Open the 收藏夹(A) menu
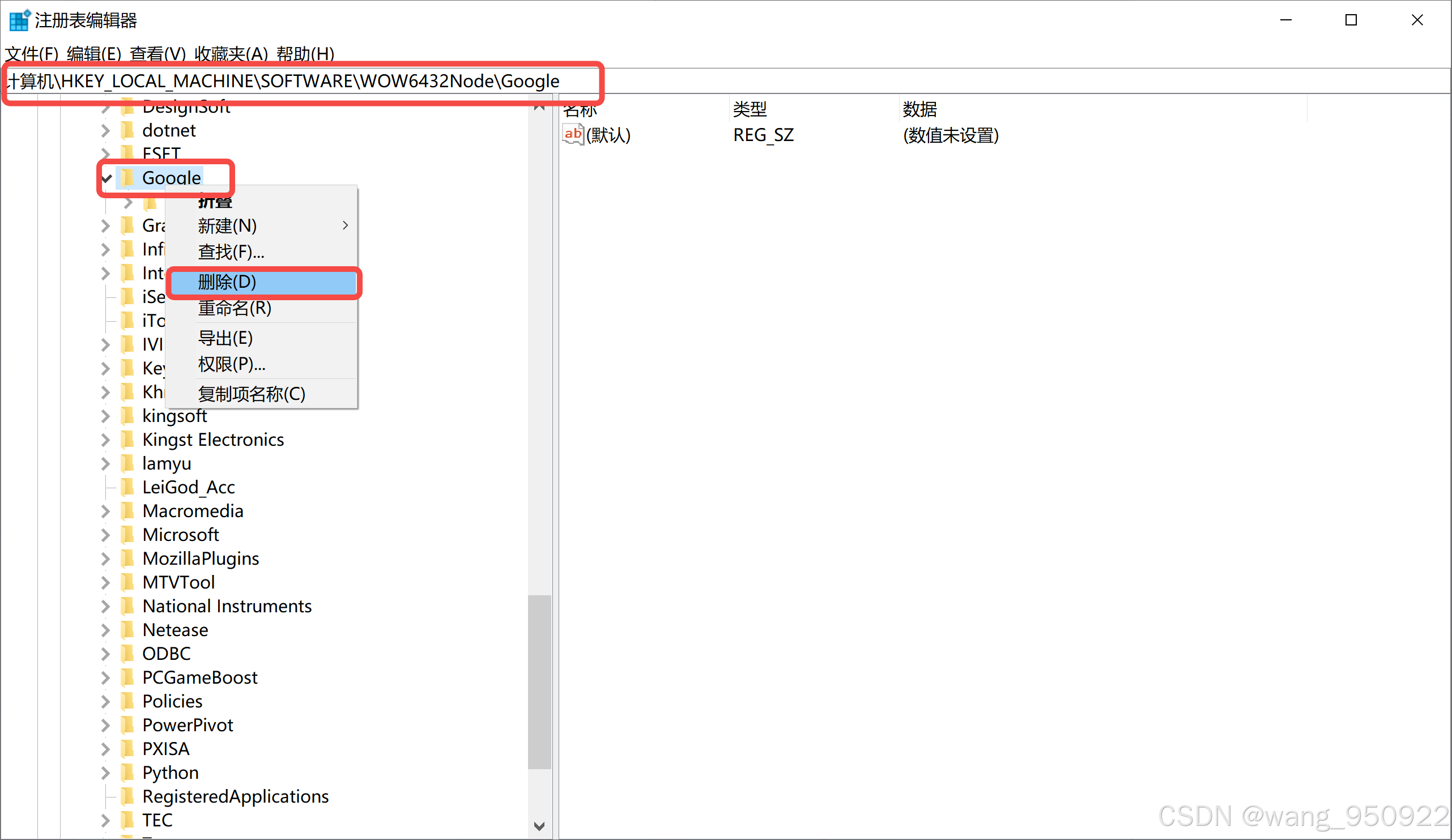 coord(231,54)
